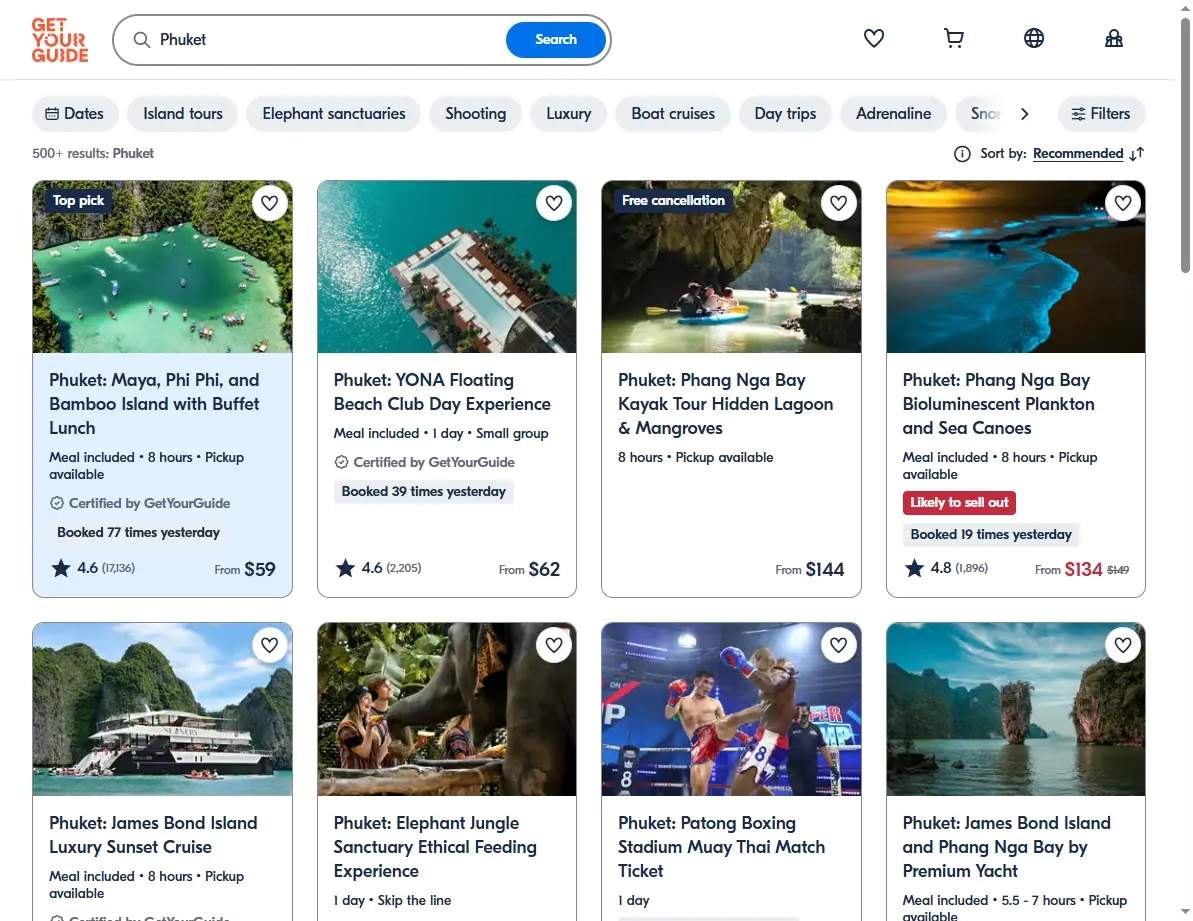The width and height of the screenshot is (1193, 921).
Task: Favorite the Phang Nga Bay Kayak Tour
Action: [838, 203]
